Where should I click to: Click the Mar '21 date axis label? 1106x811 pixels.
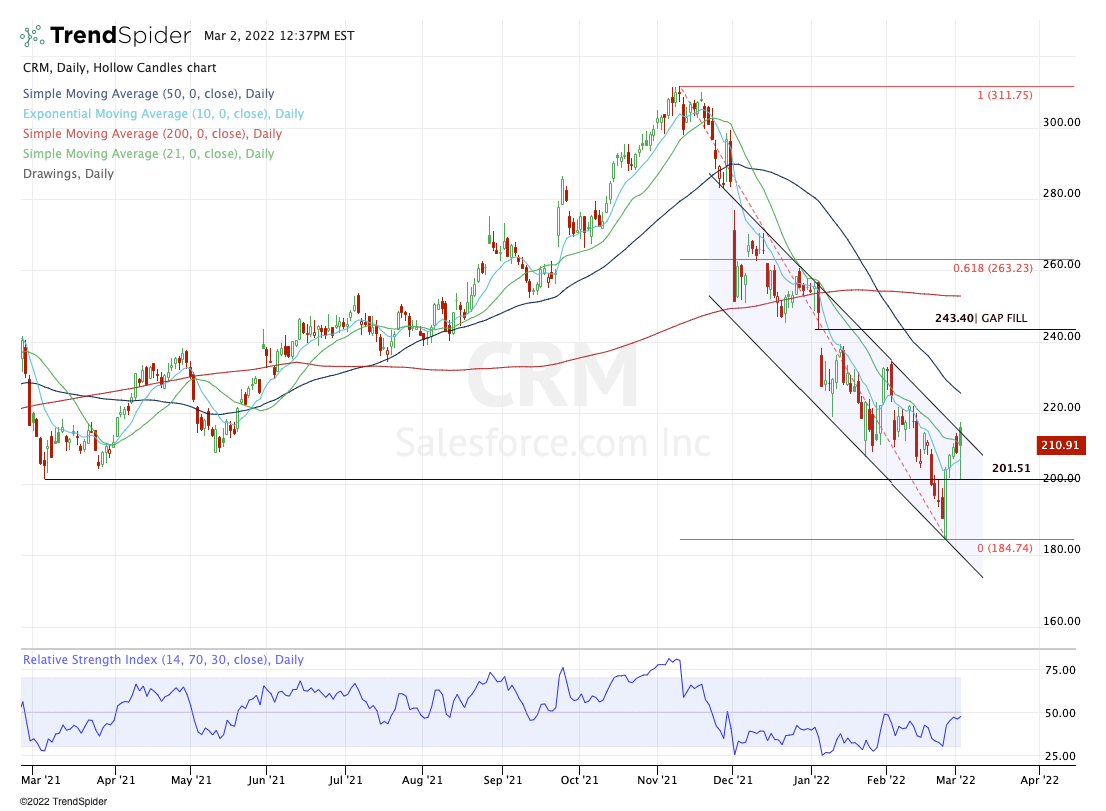tap(41, 780)
